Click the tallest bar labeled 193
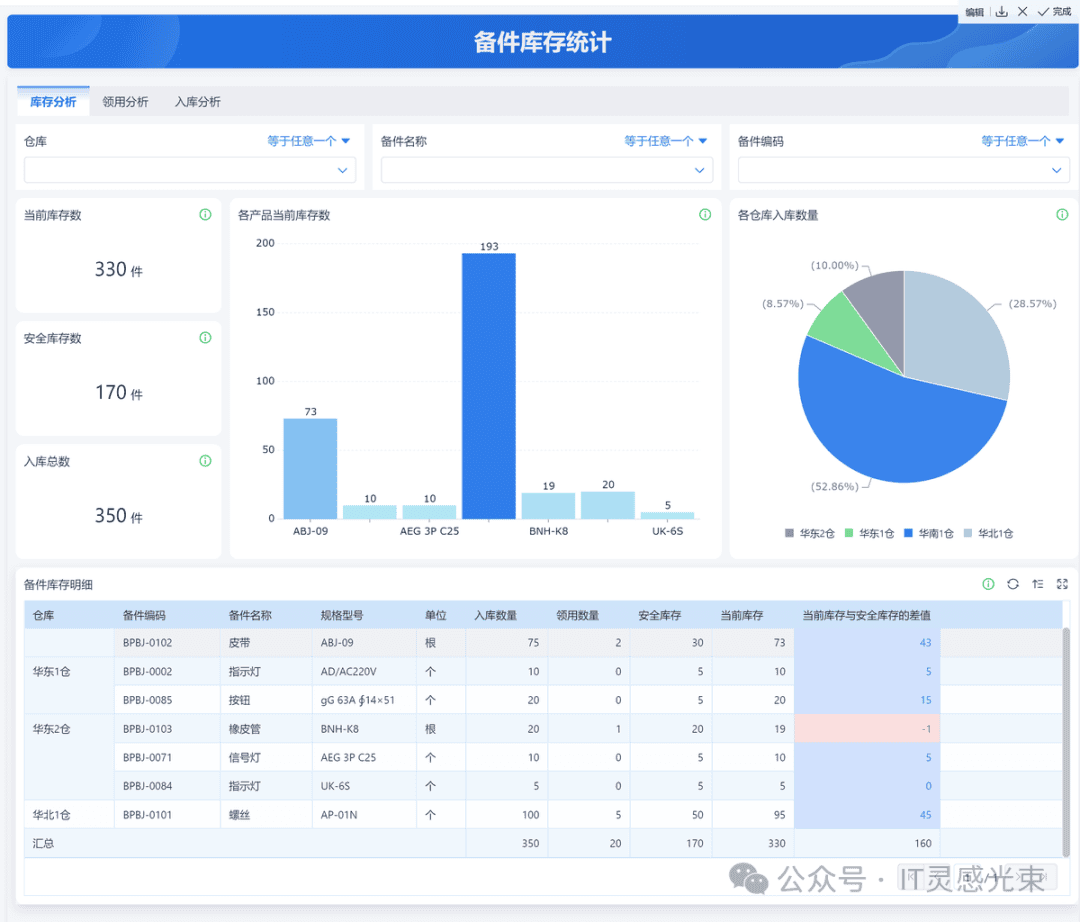The image size is (1080, 922). 489,386
